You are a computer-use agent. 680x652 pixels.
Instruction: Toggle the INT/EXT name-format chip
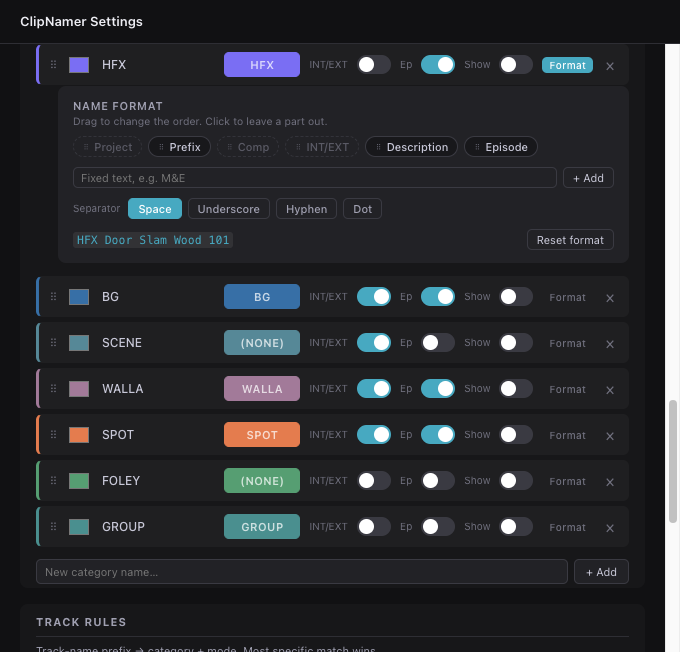click(x=322, y=147)
